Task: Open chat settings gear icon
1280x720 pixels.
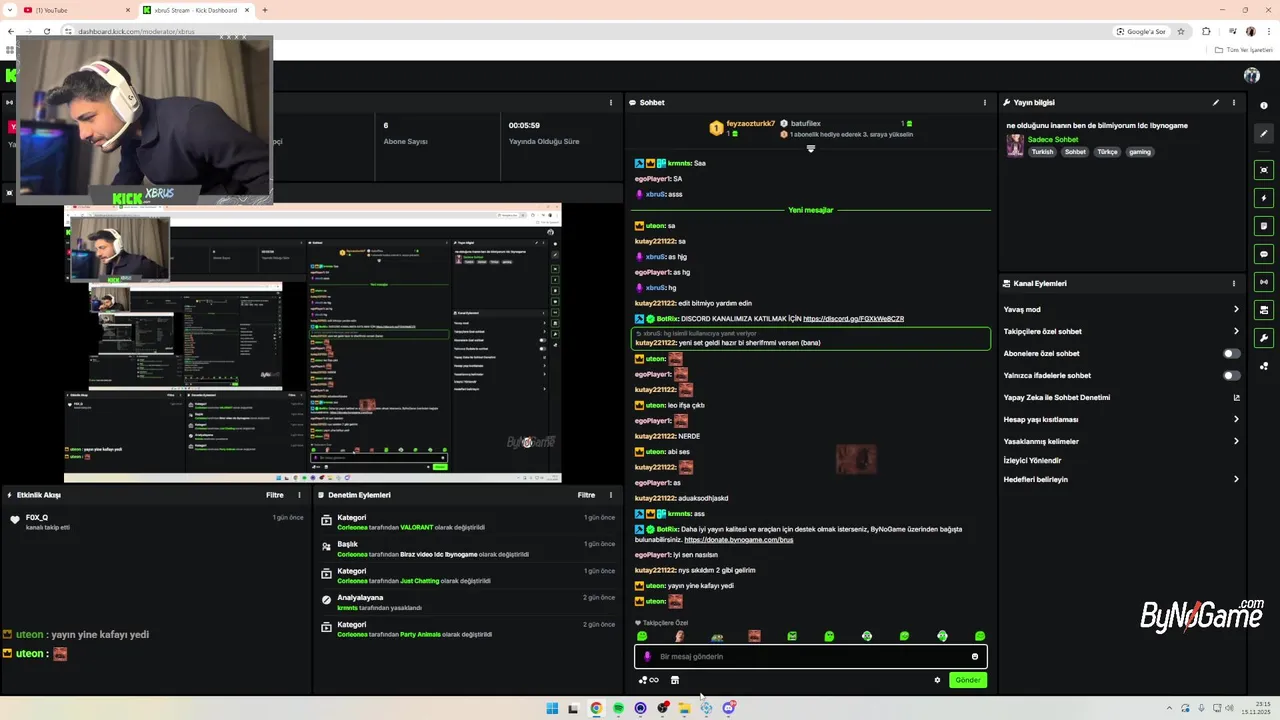Action: 937,680
